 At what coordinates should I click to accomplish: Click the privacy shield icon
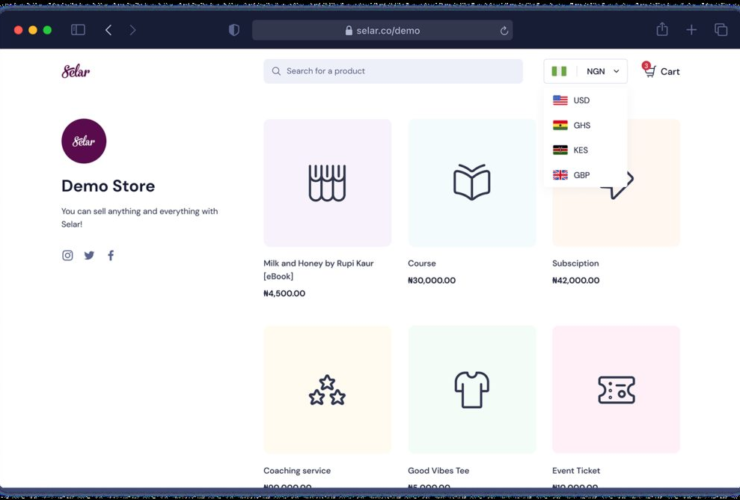click(234, 30)
